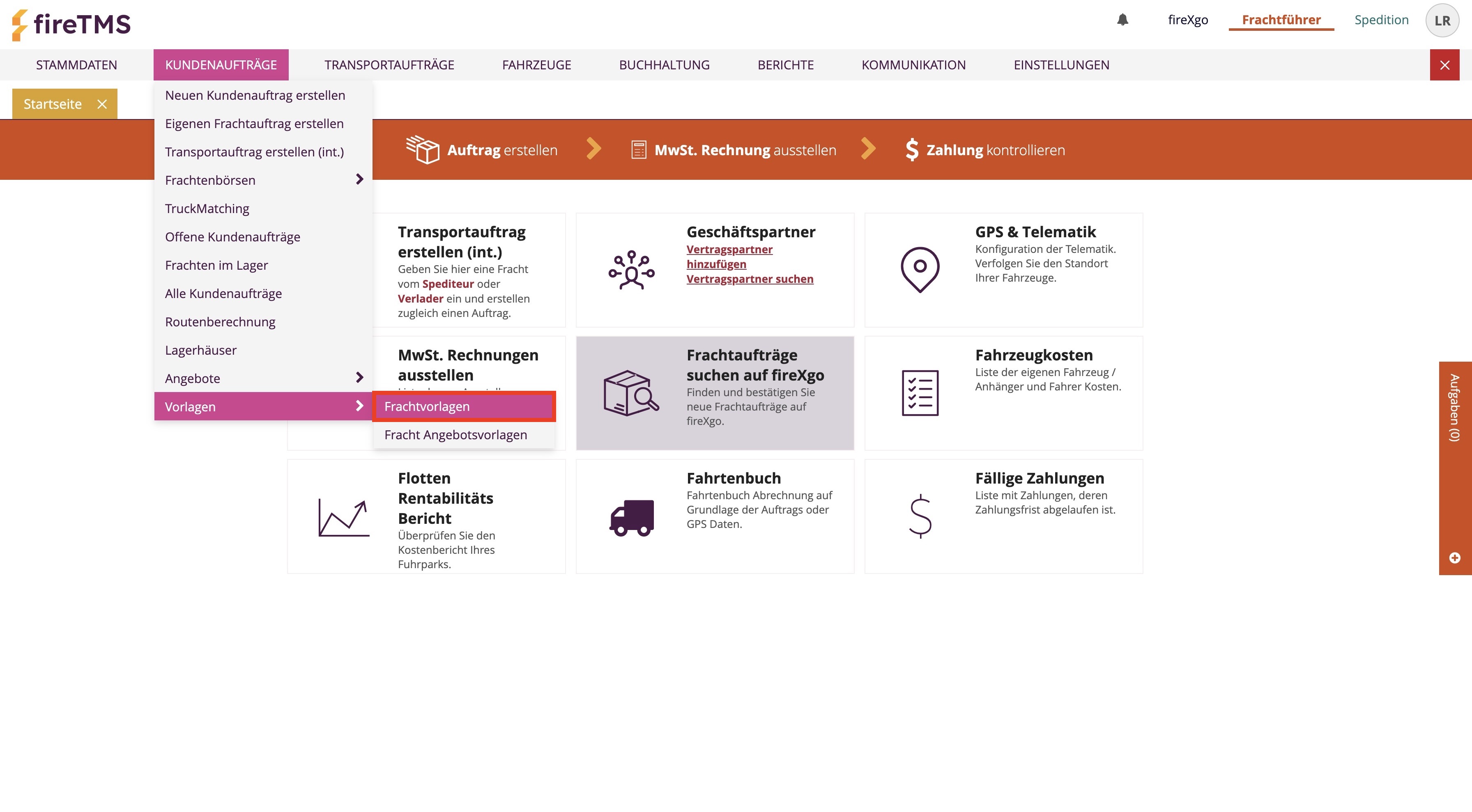
Task: Click the Flotten Rentabilitäts chart icon
Action: (x=343, y=517)
